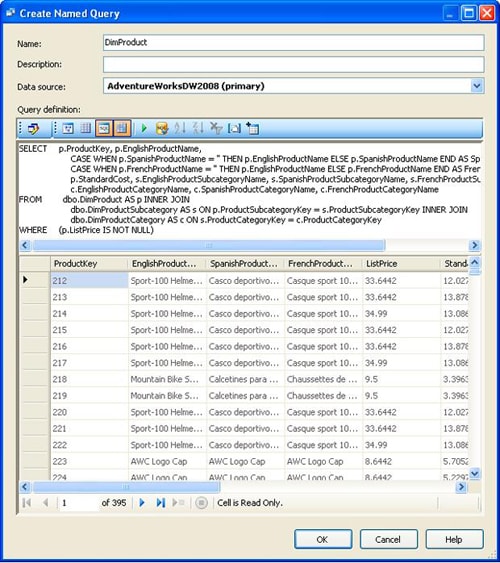Select the cell with ProductKey 223
This screenshot has height=563, width=500.
pyautogui.click(x=89, y=461)
